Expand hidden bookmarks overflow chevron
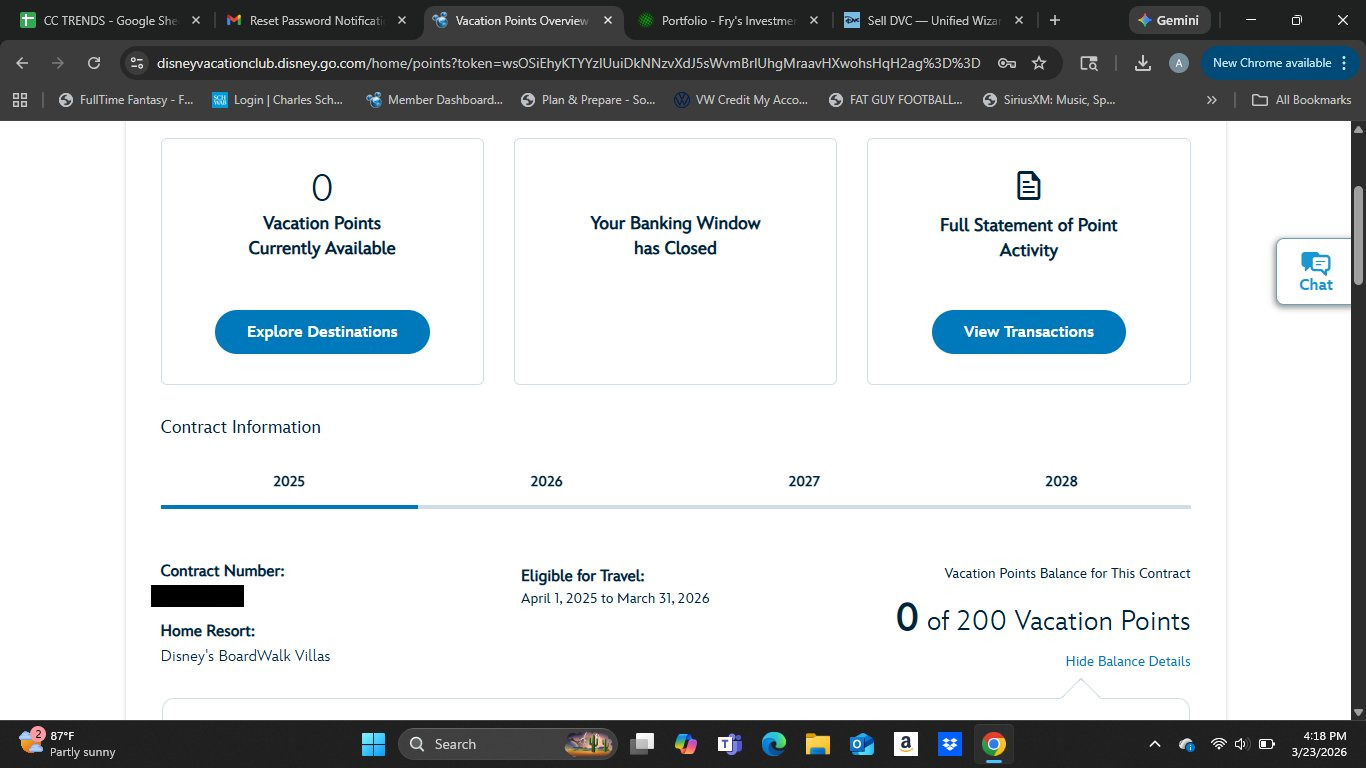 point(1212,100)
